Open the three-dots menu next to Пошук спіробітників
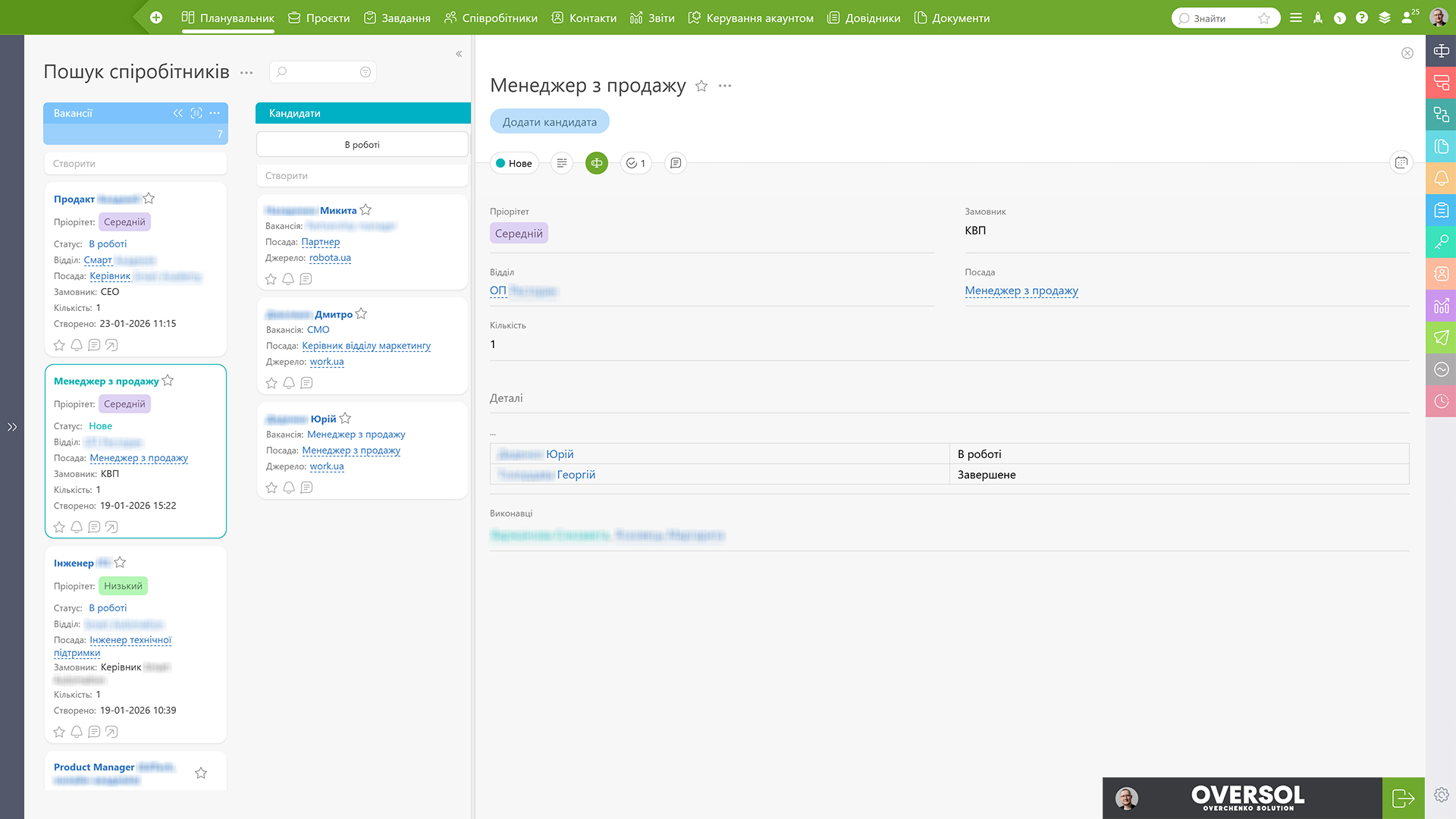This screenshot has height=819, width=1456. [246, 73]
